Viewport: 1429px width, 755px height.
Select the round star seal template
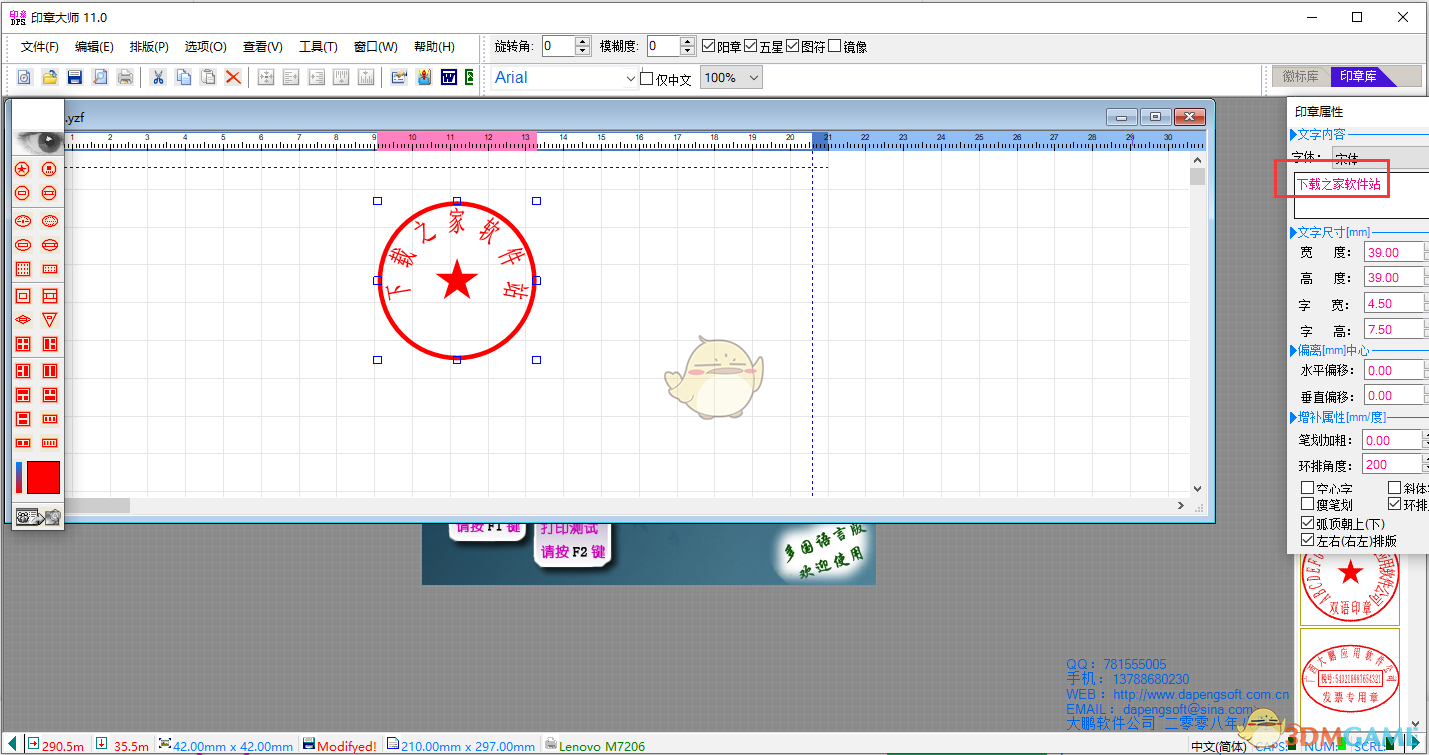22,169
